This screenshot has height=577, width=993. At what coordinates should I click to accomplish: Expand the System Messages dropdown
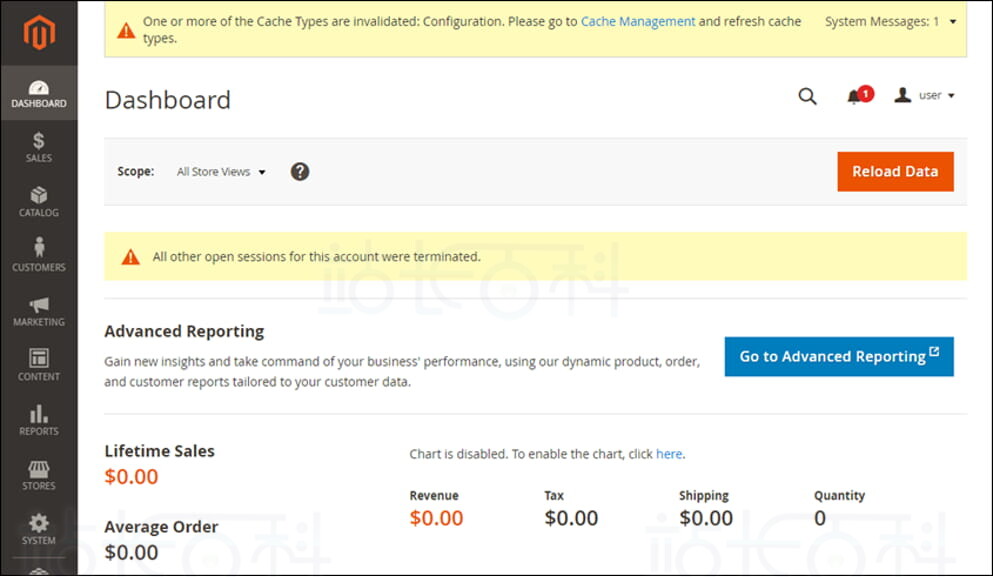(x=890, y=21)
